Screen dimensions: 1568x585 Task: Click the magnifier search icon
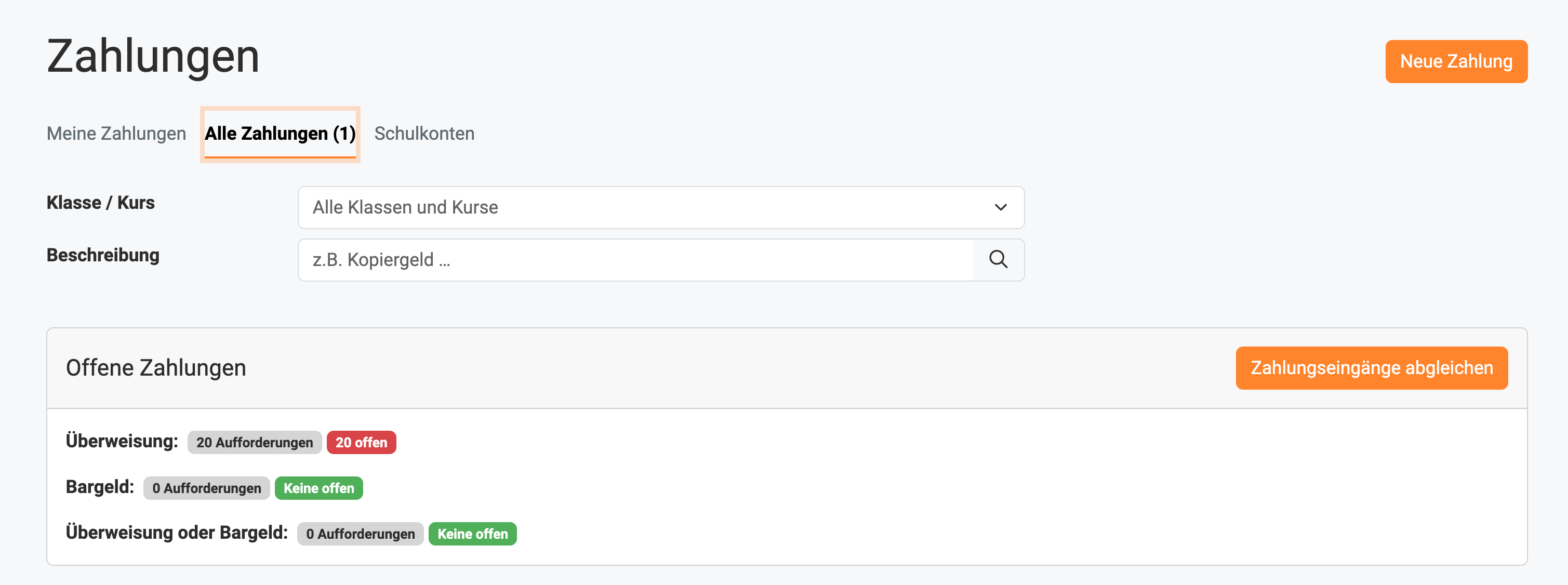998,260
